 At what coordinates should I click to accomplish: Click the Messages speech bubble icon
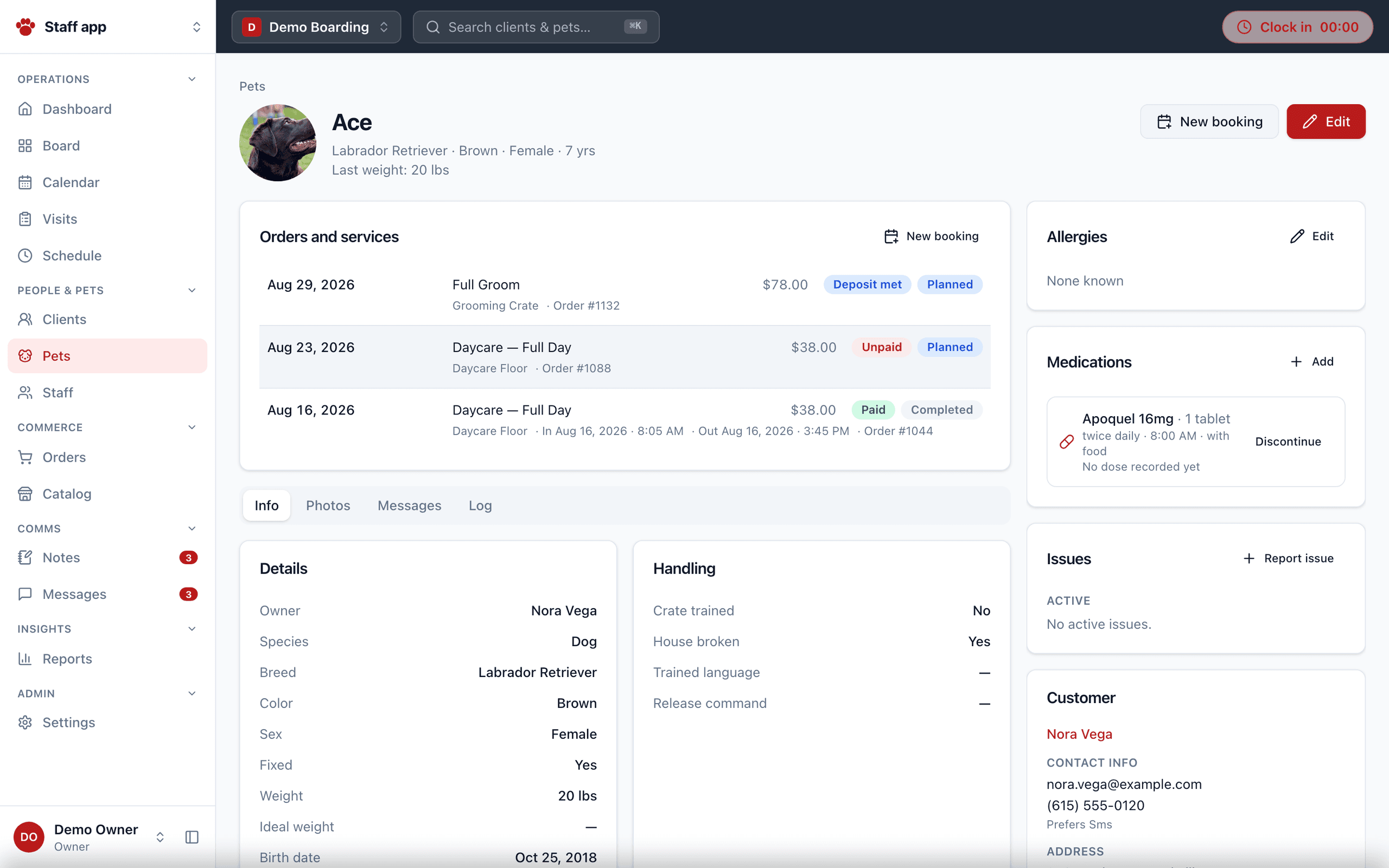pos(26,594)
